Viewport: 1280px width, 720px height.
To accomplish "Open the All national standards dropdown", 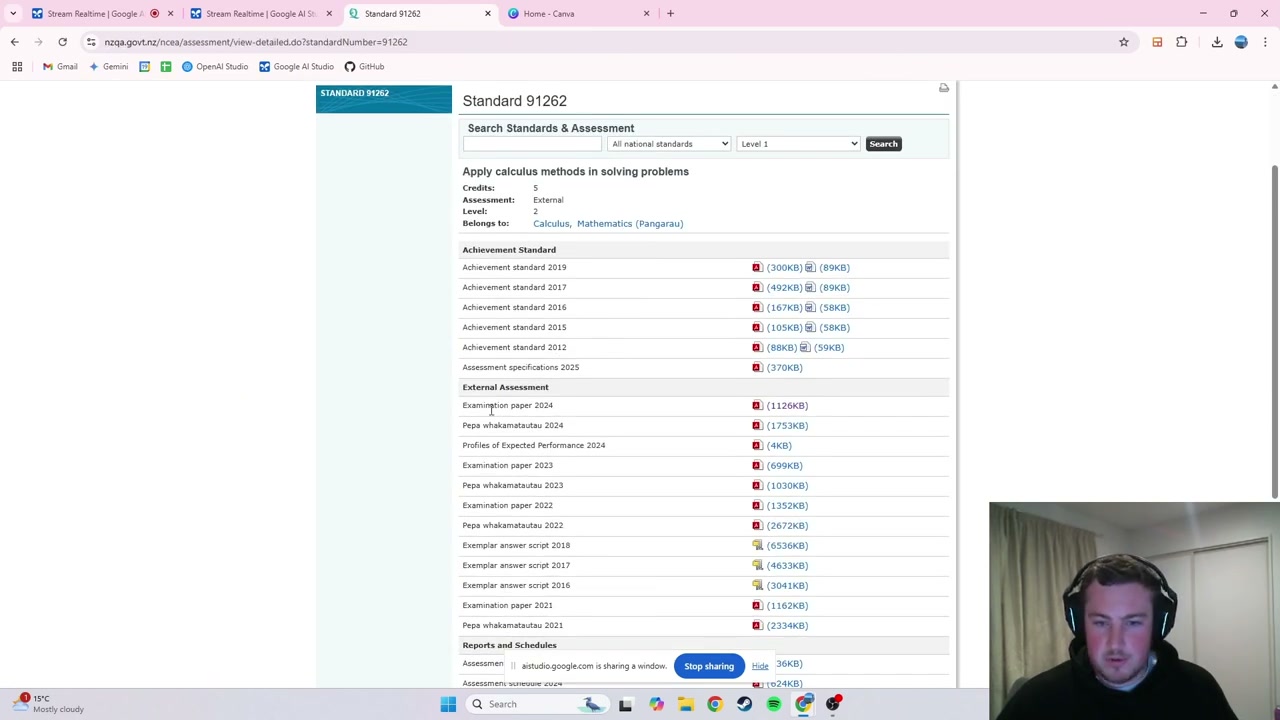I will pos(669,144).
